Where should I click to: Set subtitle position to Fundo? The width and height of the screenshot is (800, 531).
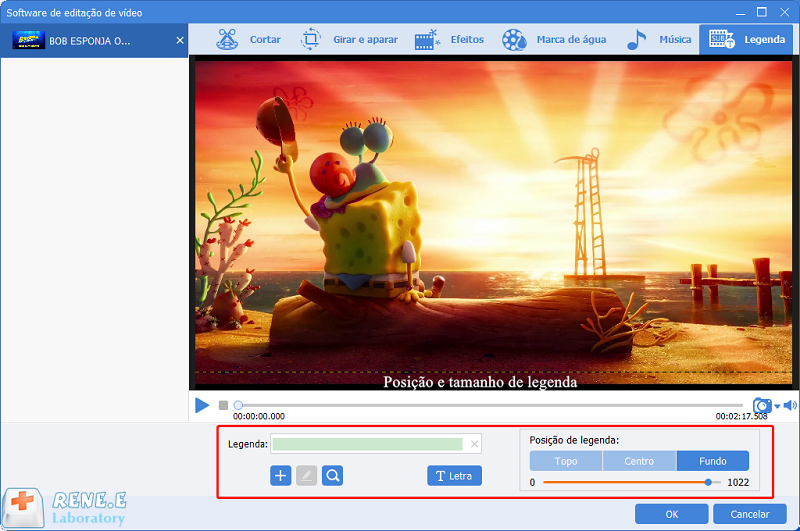[x=713, y=461]
